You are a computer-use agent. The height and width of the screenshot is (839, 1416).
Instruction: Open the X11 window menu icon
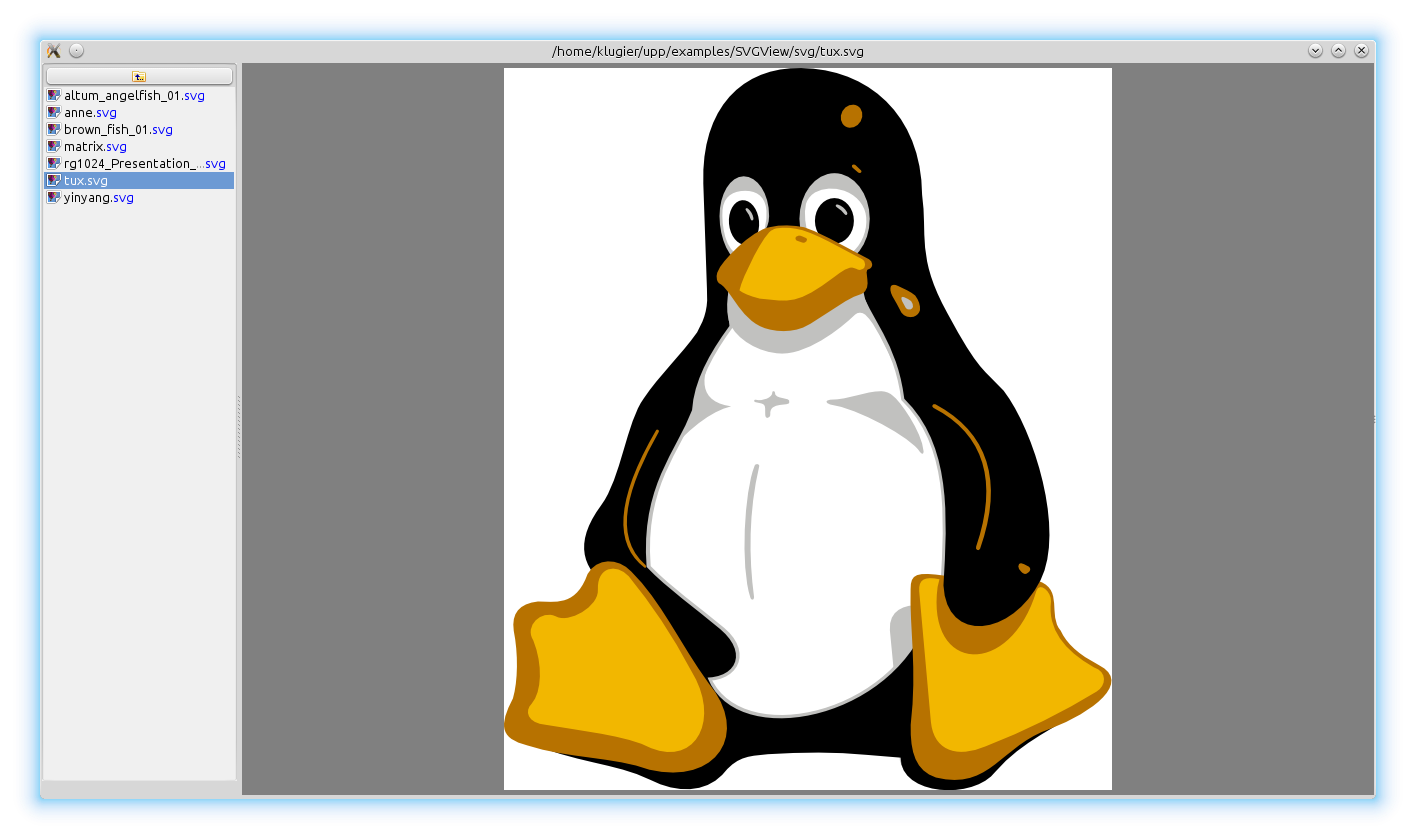pos(54,51)
